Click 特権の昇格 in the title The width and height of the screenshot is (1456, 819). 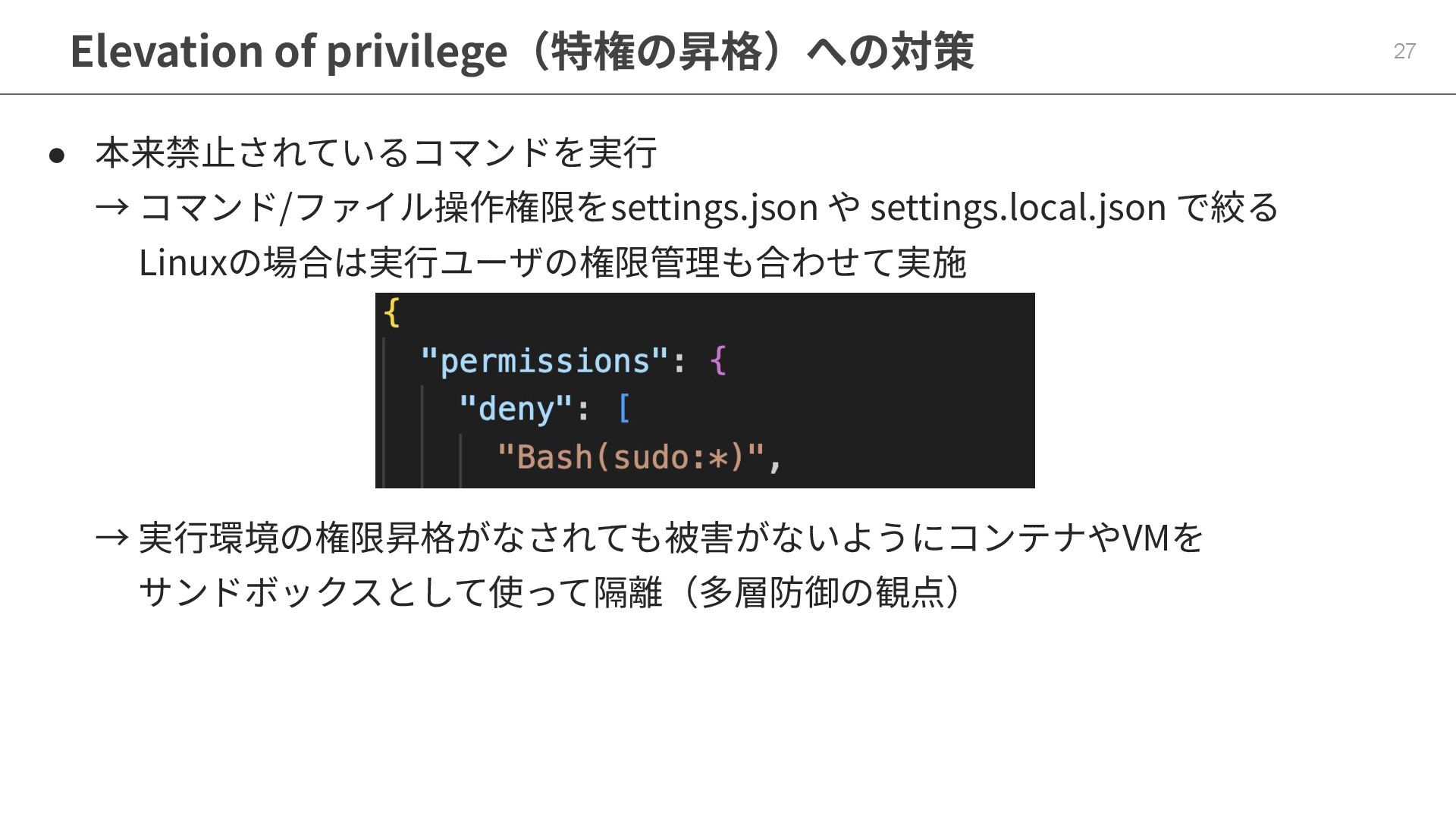(657, 51)
